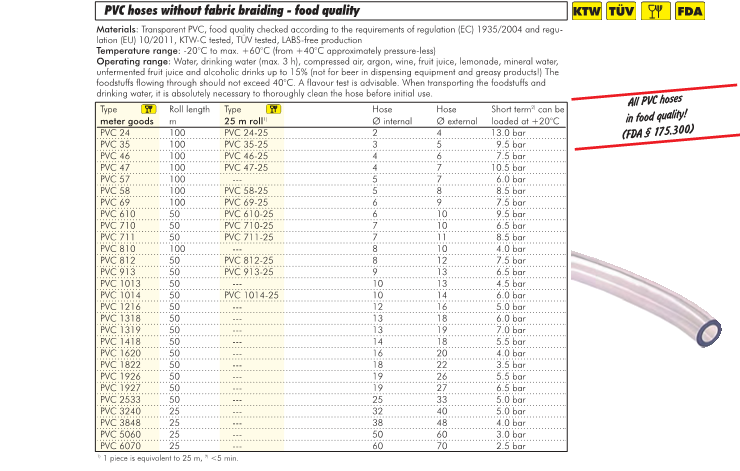
Task: Open the PVC 24 meter goods entry
Action: click(116, 132)
